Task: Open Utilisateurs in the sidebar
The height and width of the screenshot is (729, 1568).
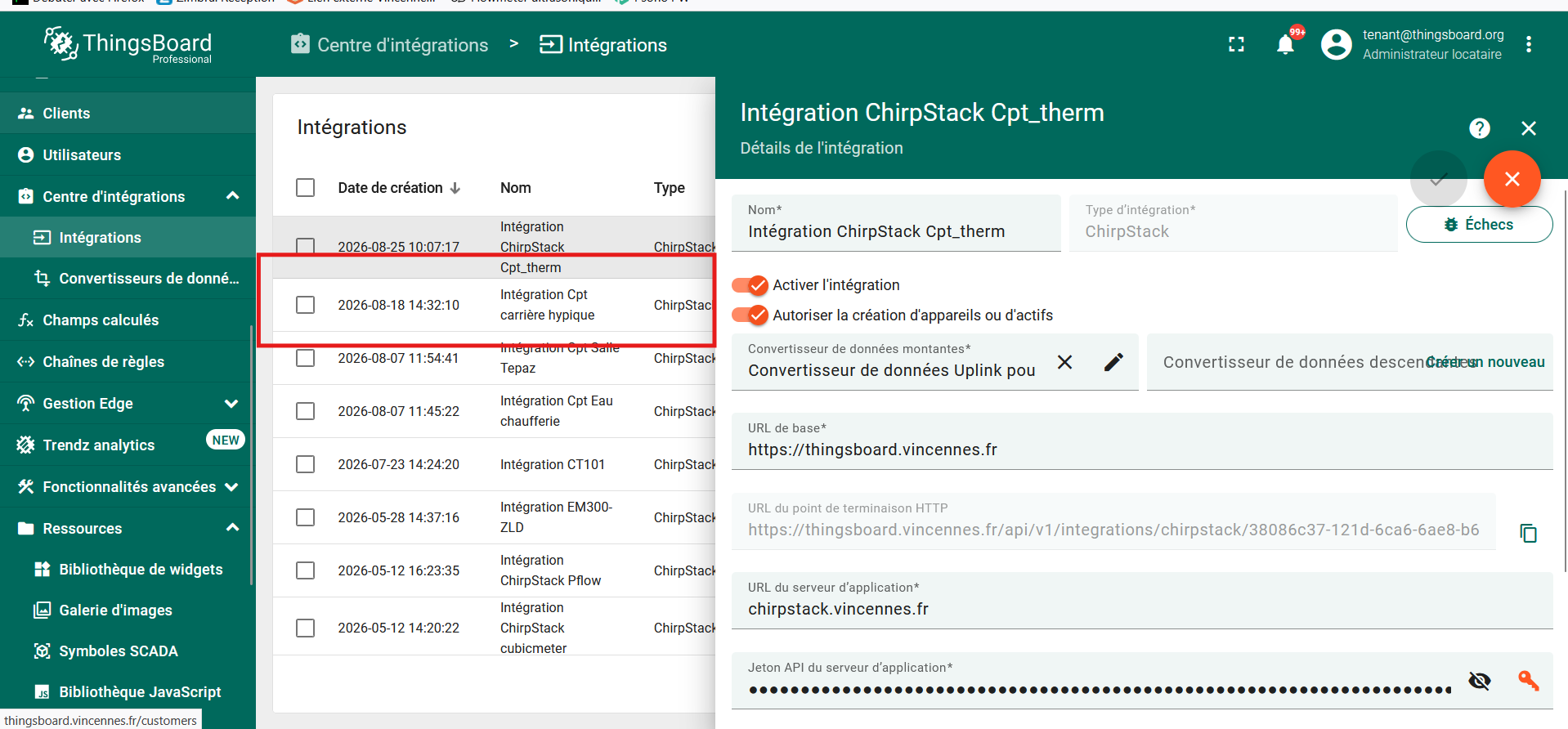Action: [x=128, y=155]
